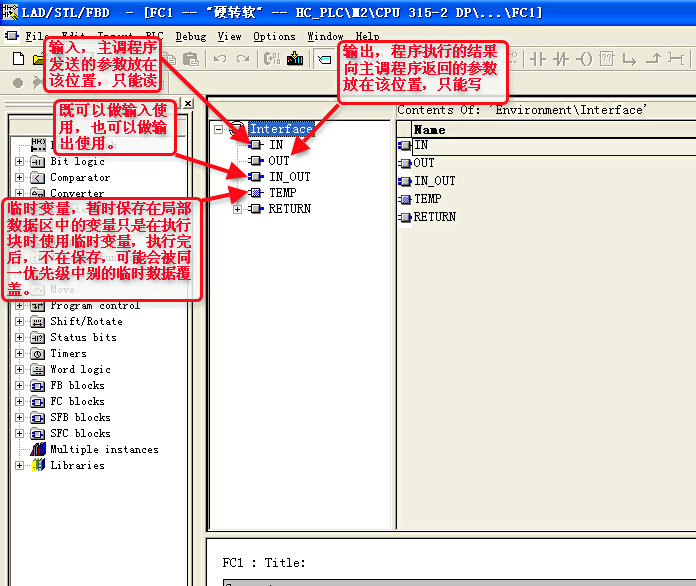
Task: Click the Compile block toolbar icon
Action: tap(272, 59)
